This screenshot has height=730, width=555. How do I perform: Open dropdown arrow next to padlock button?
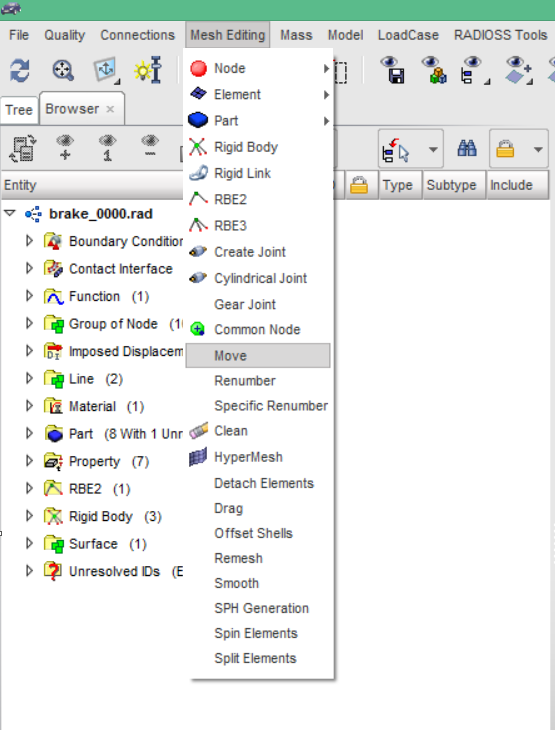(538, 150)
